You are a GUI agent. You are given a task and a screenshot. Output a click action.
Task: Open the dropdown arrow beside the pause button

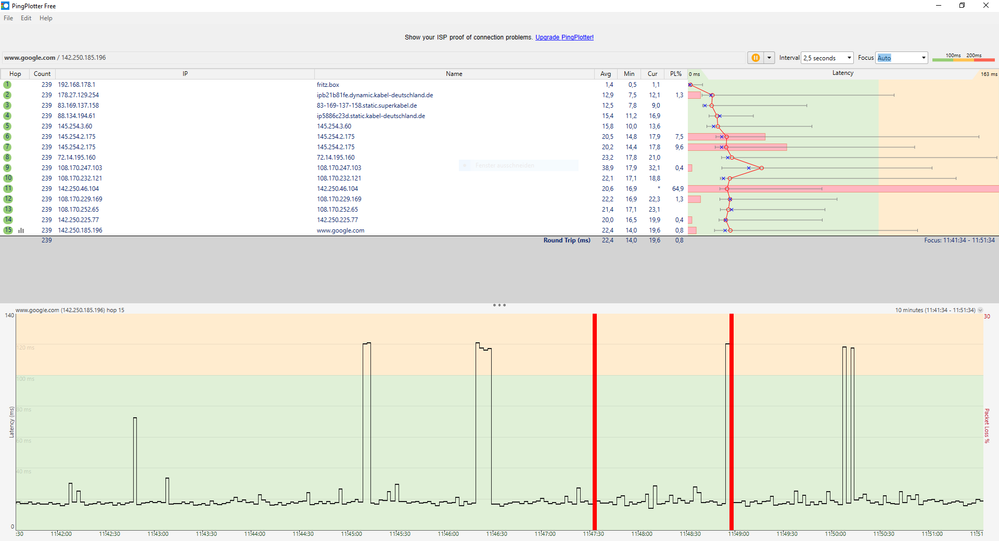pos(769,57)
